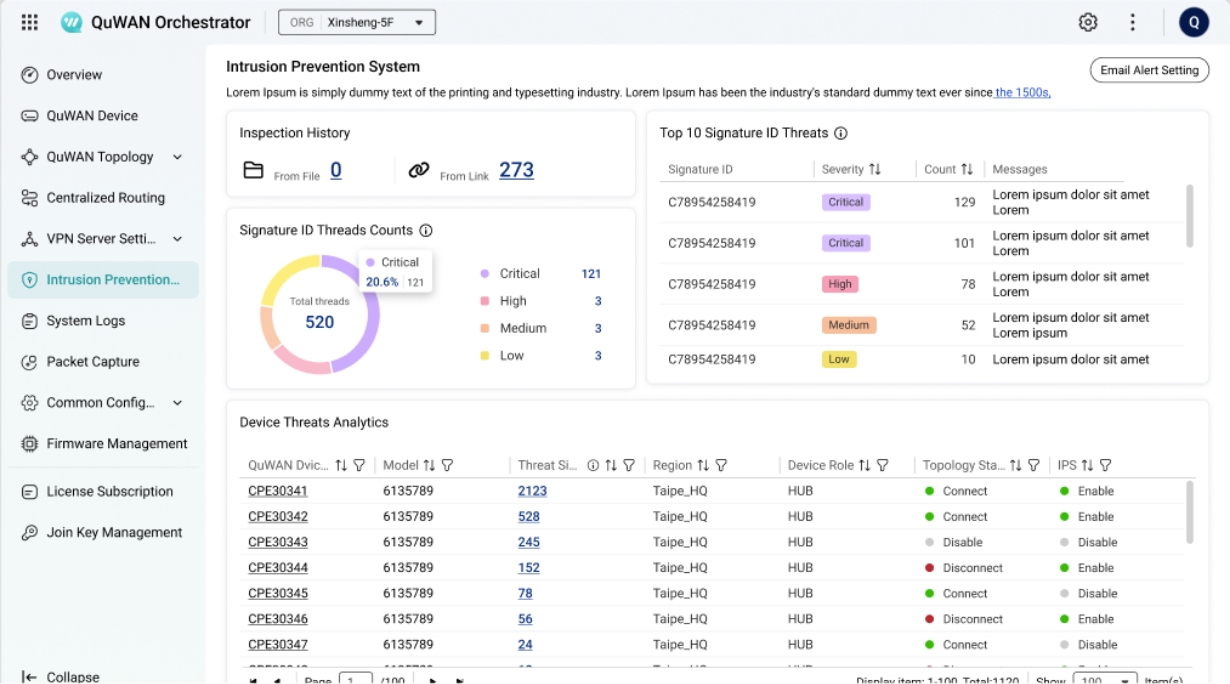Image resolution: width=1230 pixels, height=684 pixels.
Task: Filter the IPS column with its funnel icon
Action: click(x=1105, y=465)
